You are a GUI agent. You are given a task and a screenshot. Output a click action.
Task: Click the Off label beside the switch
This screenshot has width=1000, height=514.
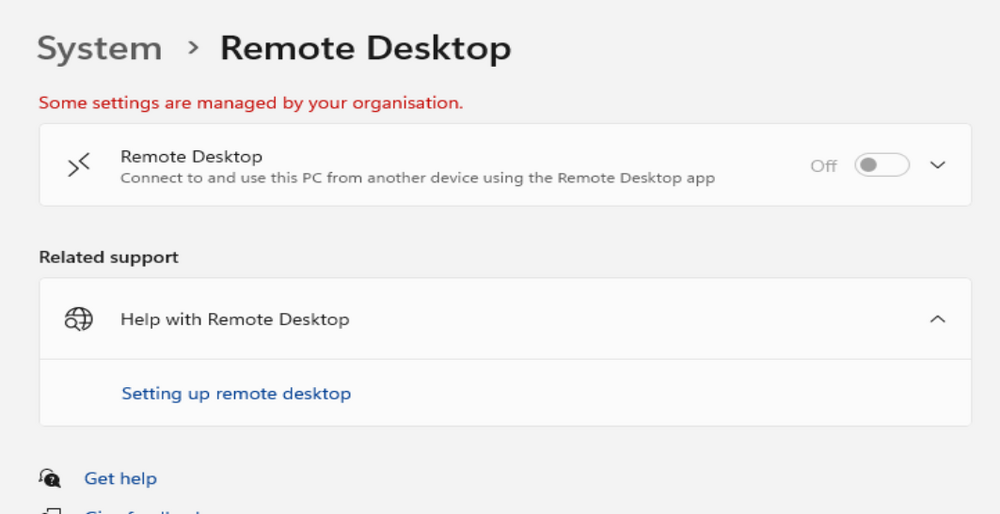823,166
